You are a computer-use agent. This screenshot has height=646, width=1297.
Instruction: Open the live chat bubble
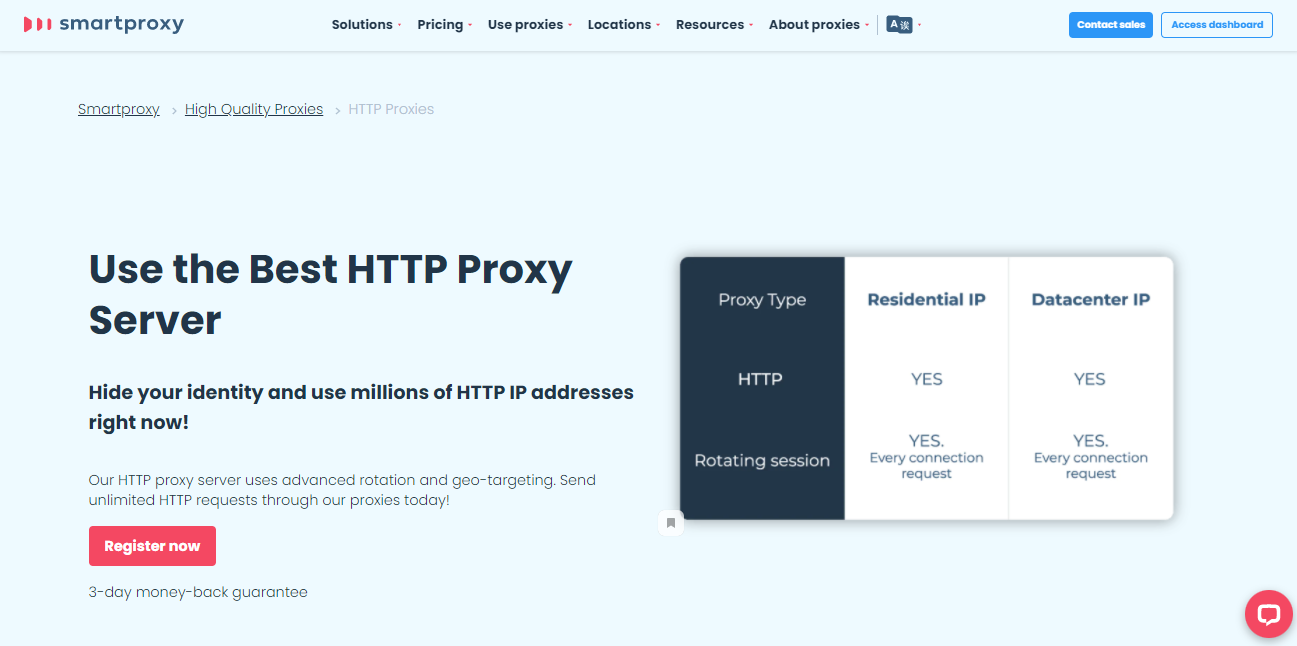(x=1269, y=614)
